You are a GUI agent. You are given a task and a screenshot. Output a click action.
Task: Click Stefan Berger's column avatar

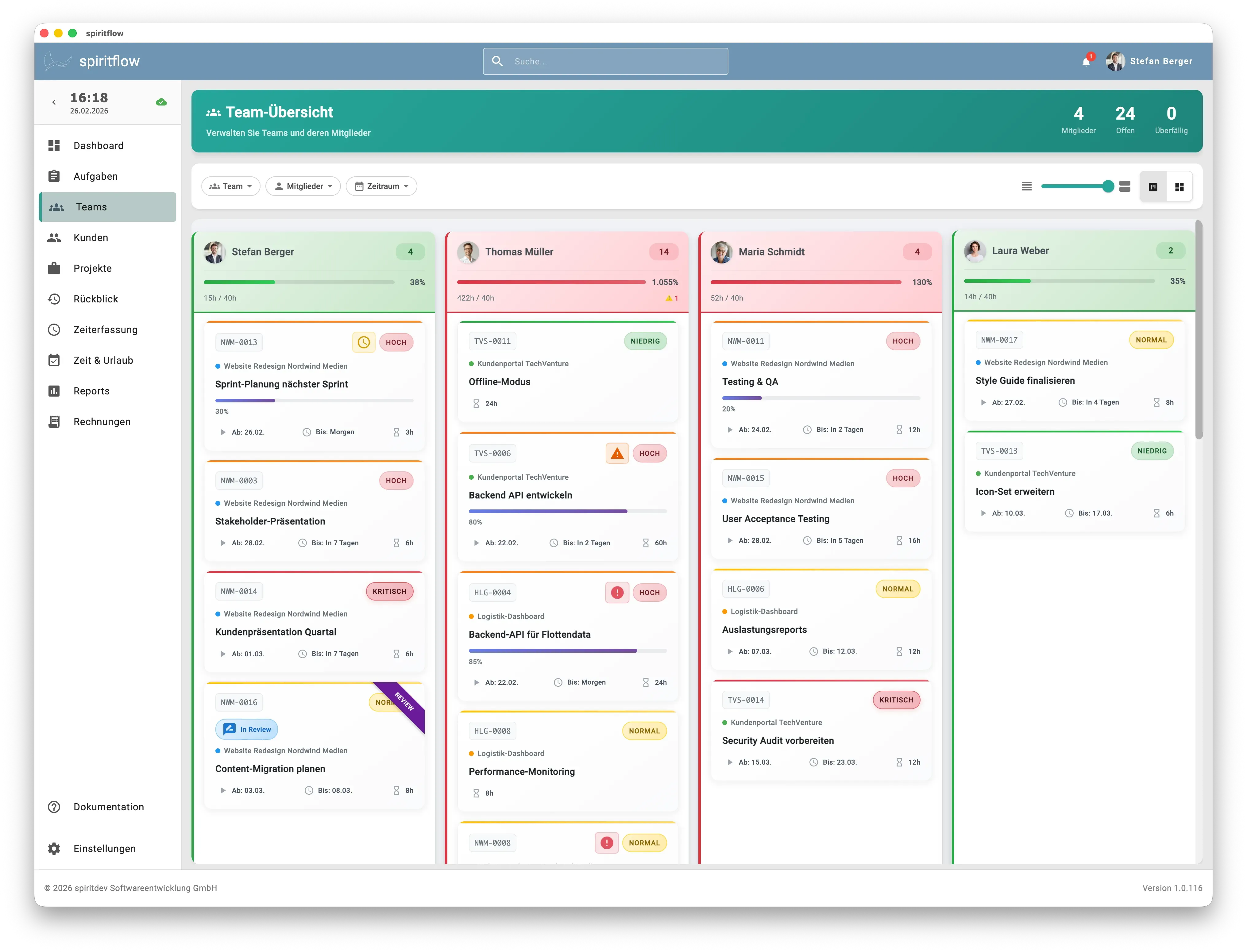coord(215,252)
